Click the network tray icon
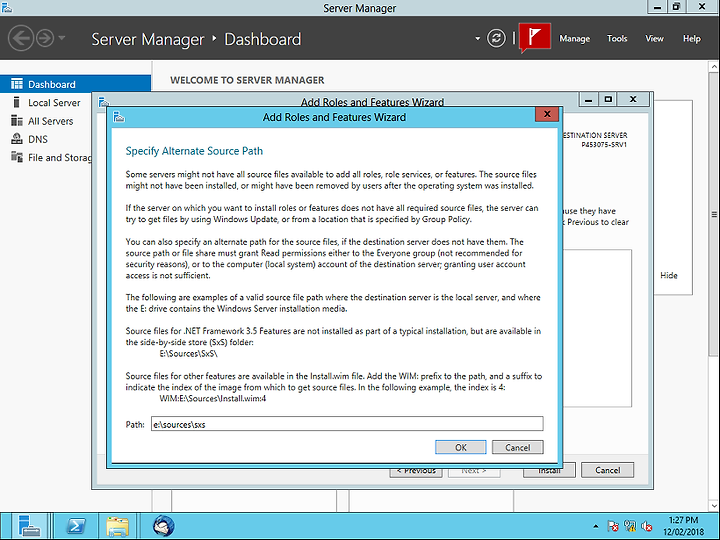720x540 pixels. click(x=630, y=526)
